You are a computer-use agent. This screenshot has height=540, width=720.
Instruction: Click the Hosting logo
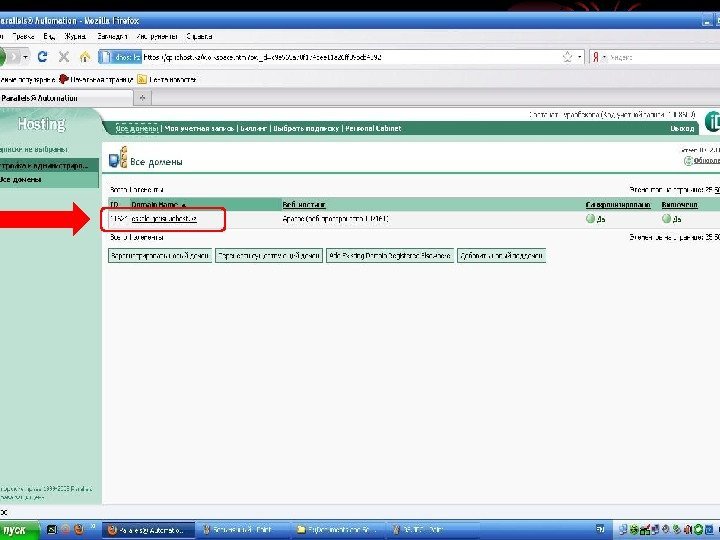pyautogui.click(x=41, y=124)
